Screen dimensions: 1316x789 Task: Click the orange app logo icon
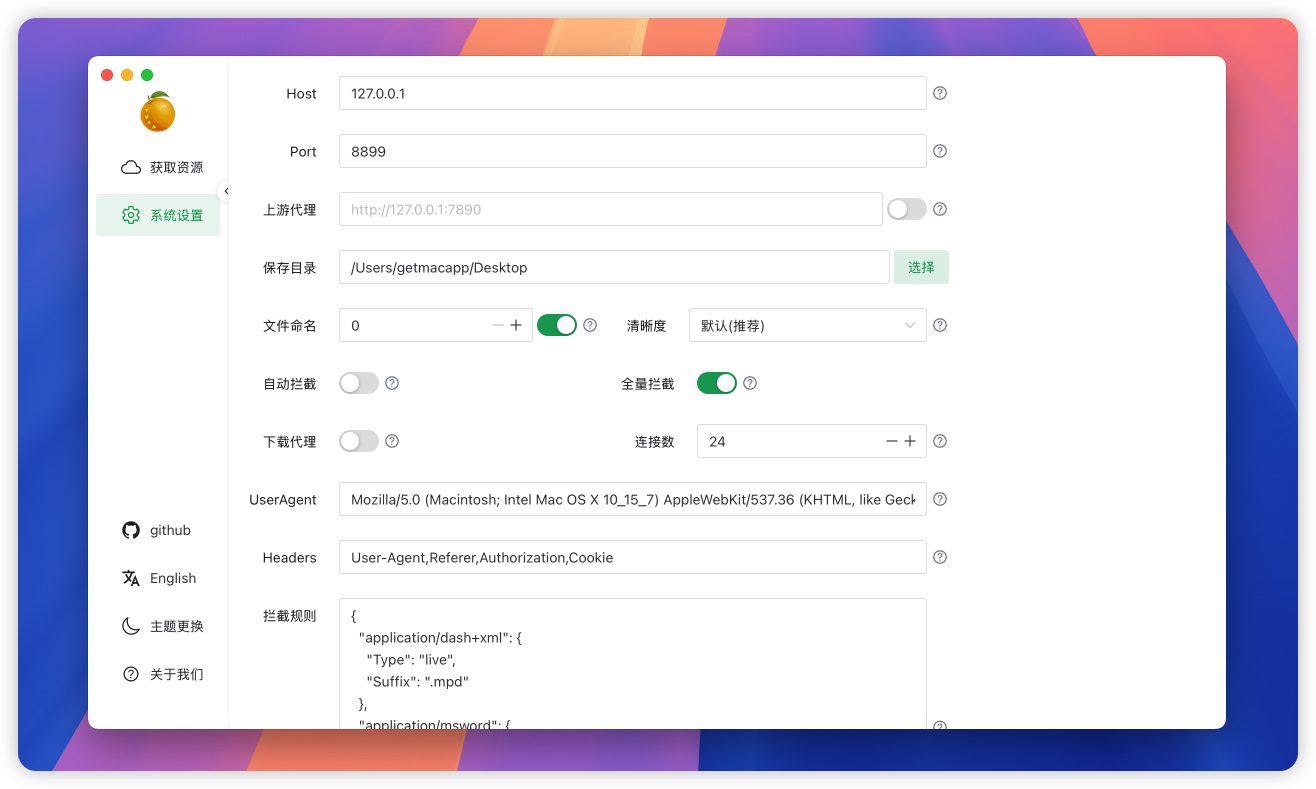(x=157, y=112)
